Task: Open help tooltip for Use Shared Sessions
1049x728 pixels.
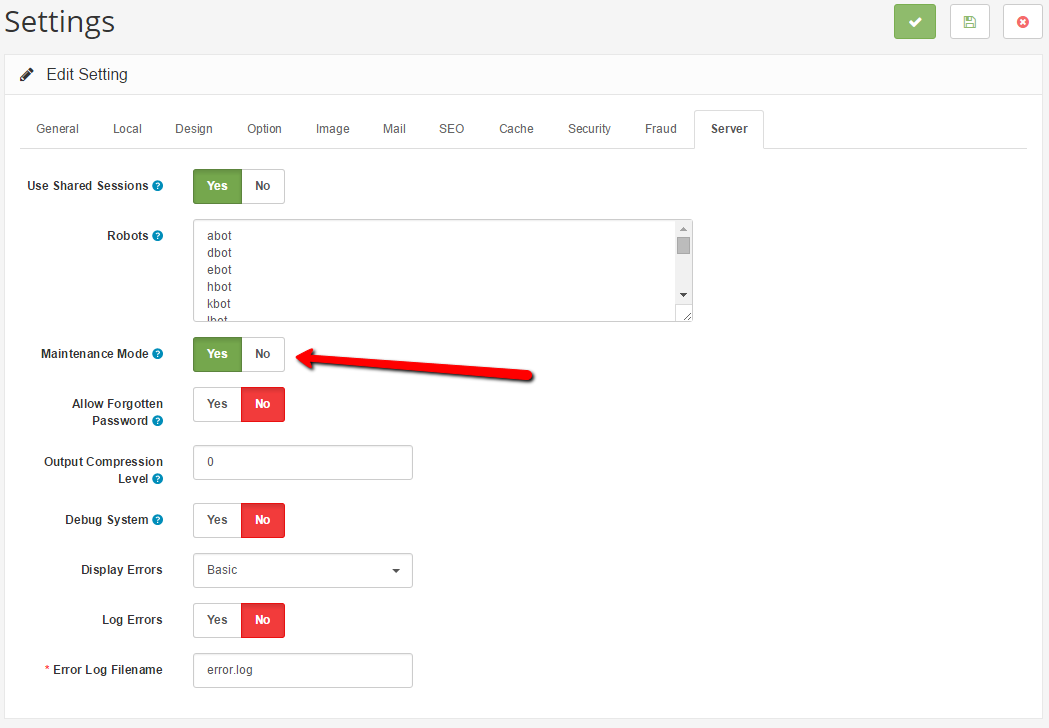Action: point(158,186)
